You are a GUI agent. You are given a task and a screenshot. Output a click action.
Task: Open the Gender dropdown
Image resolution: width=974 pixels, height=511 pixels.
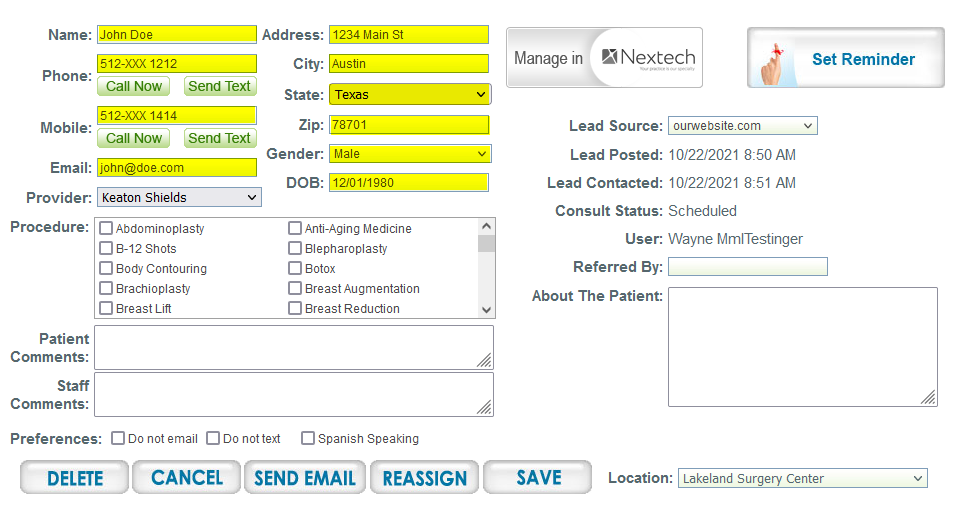[x=409, y=154]
